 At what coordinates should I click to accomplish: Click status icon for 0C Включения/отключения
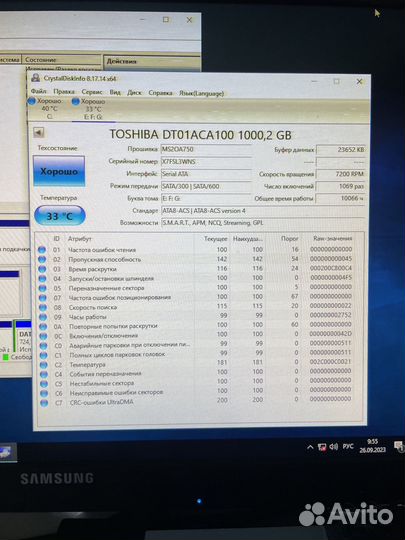(x=43, y=336)
